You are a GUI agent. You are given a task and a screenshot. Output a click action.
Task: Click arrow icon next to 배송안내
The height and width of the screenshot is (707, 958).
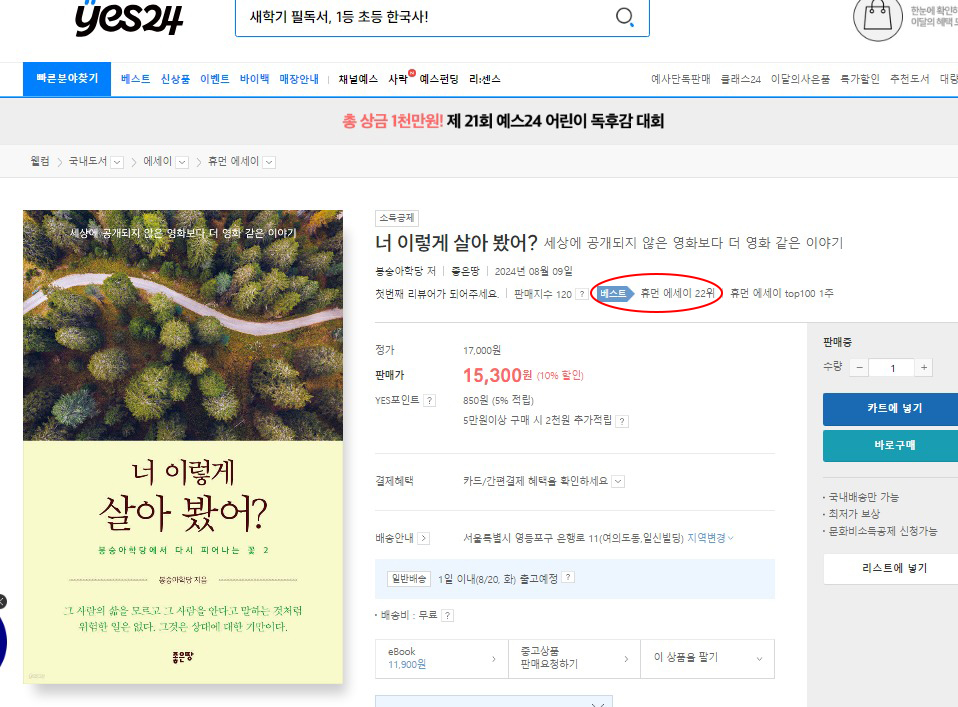[x=424, y=538]
